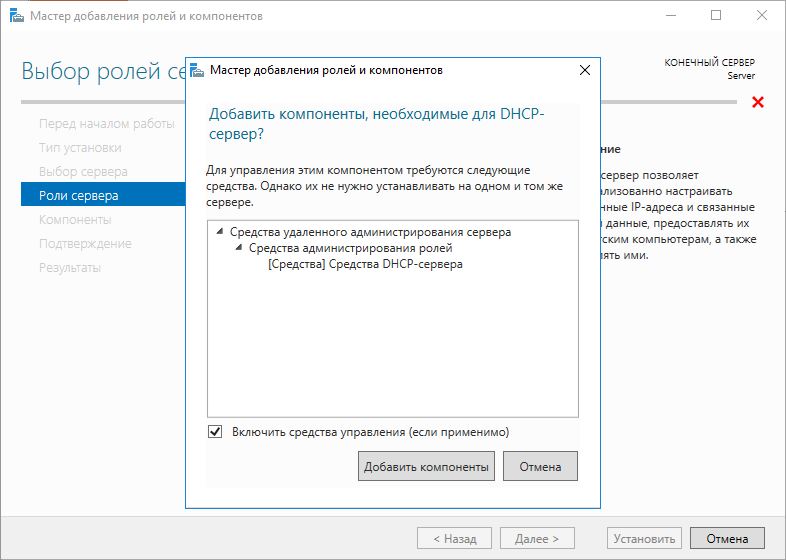Collapse 'Средства администрирования ролей' node

tap(238, 248)
